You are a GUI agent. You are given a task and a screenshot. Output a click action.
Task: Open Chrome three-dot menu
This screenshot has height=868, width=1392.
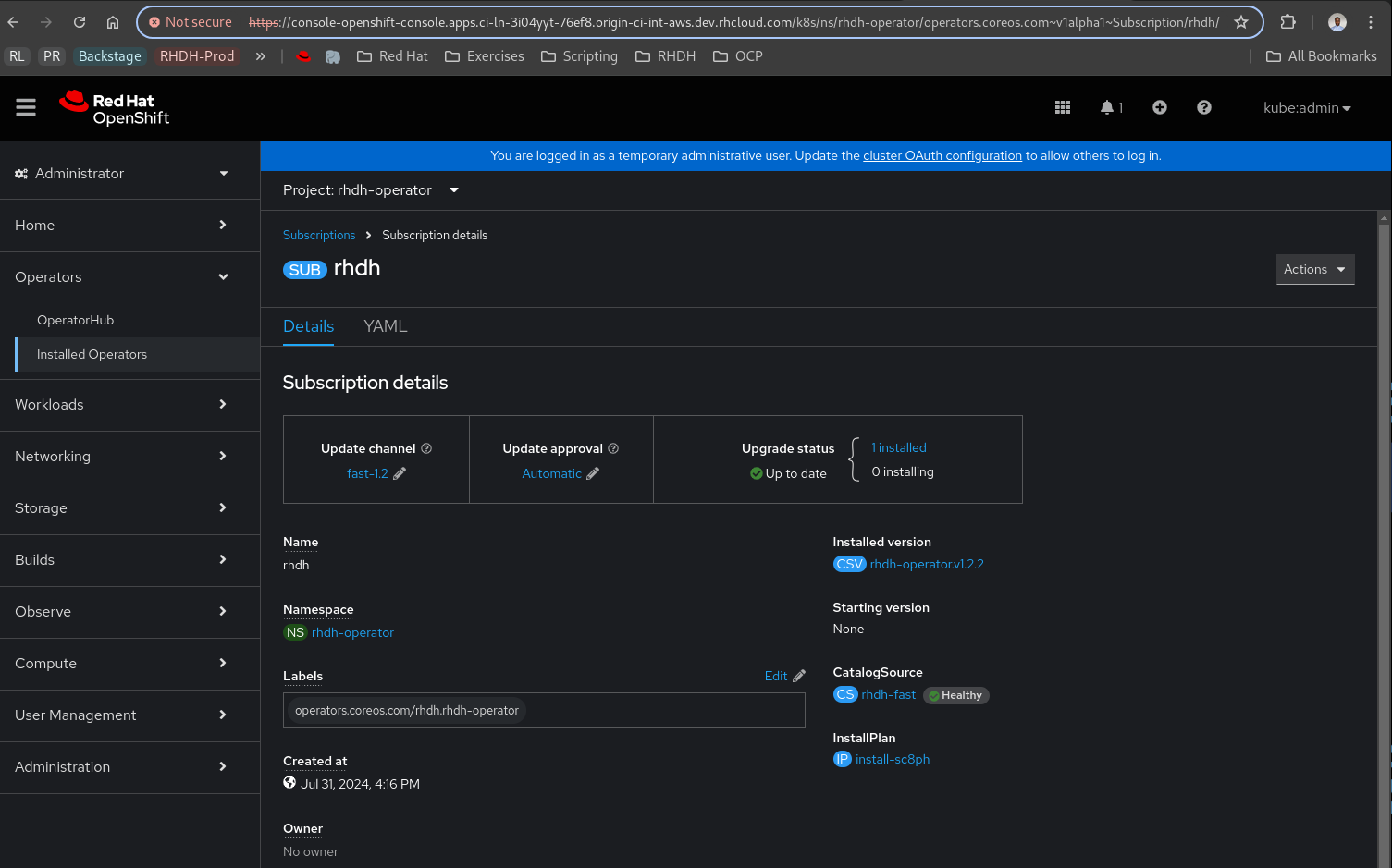pyautogui.click(x=1372, y=22)
